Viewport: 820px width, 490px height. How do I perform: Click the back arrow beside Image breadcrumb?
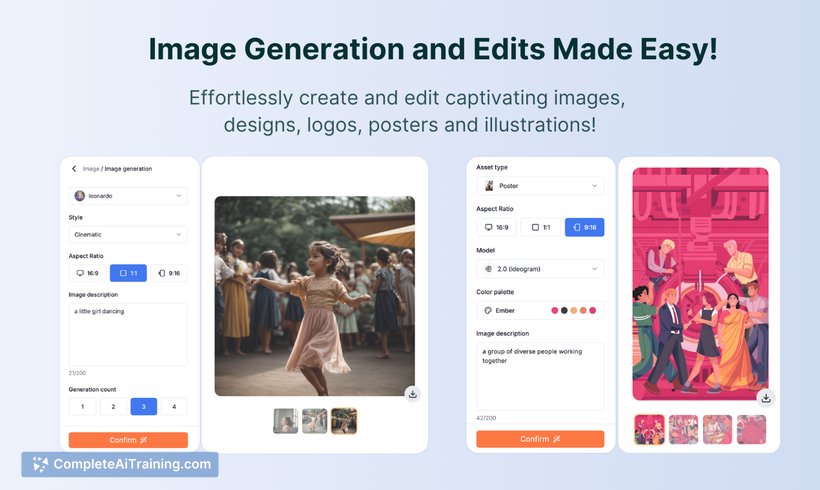click(x=74, y=168)
